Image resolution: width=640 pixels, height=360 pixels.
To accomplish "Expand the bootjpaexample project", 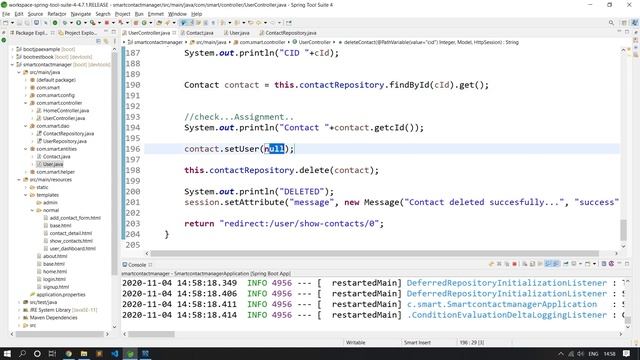I will pyautogui.click(x=12, y=49).
